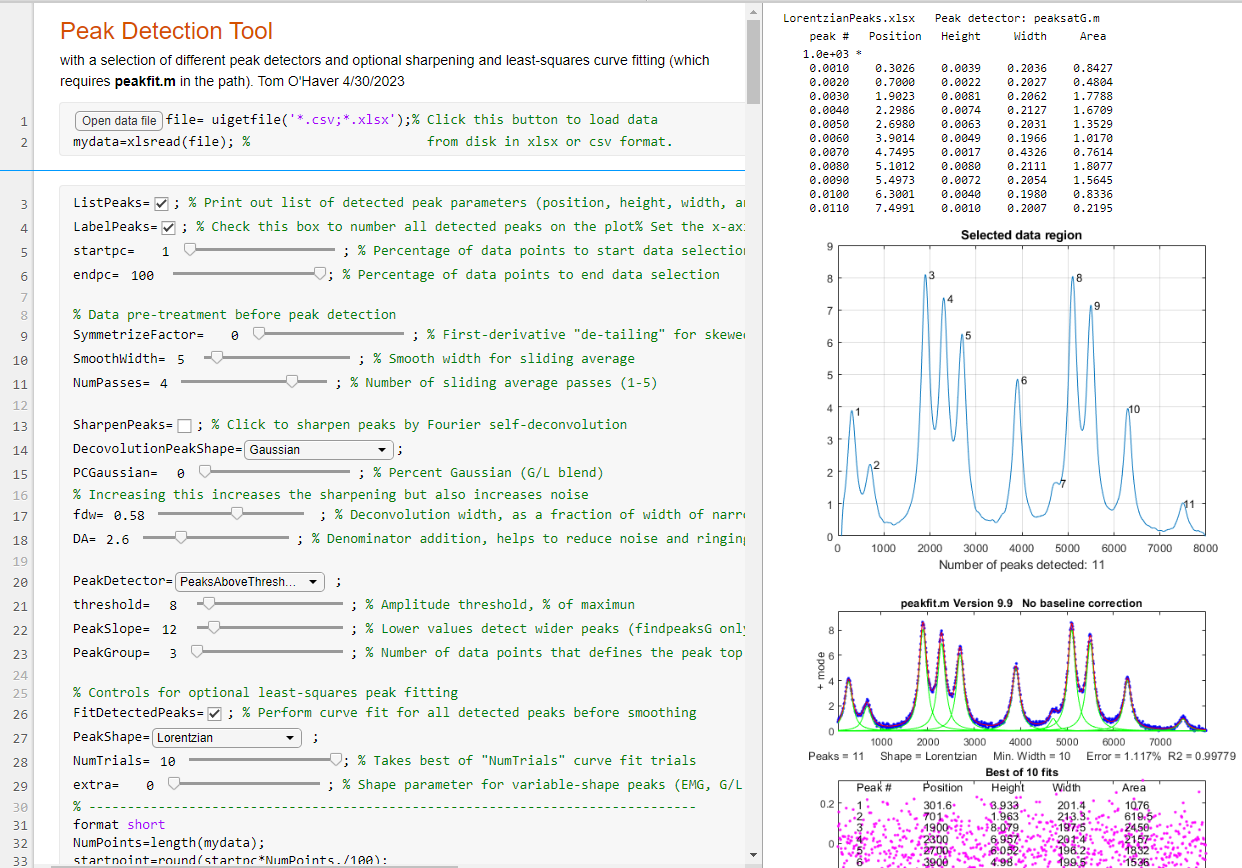Toggle the ListPeaks checkbox

click(162, 204)
